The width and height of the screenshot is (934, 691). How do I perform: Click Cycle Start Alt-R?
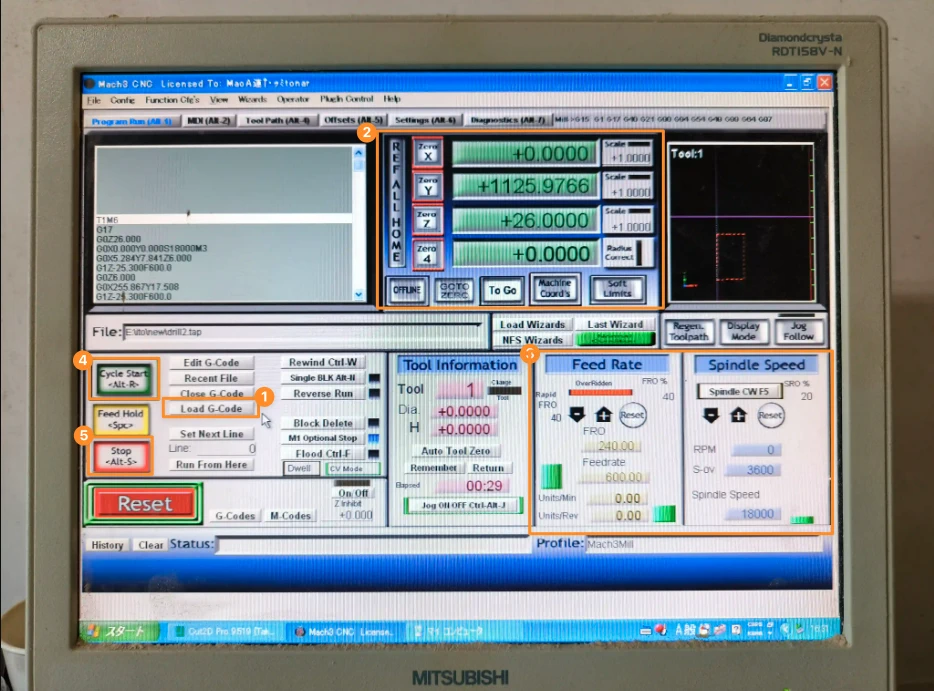123,379
